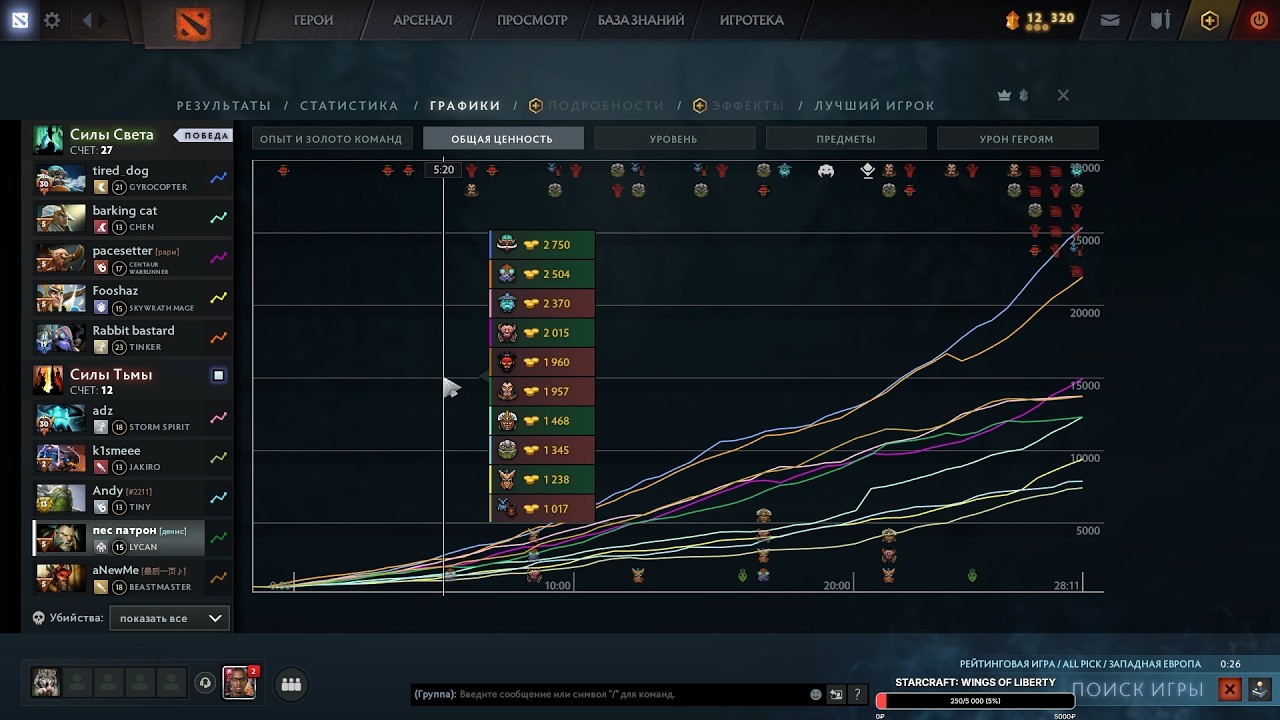Click the Силы Света team emblem
Viewport: 1280px width, 720px height.
click(x=48, y=140)
